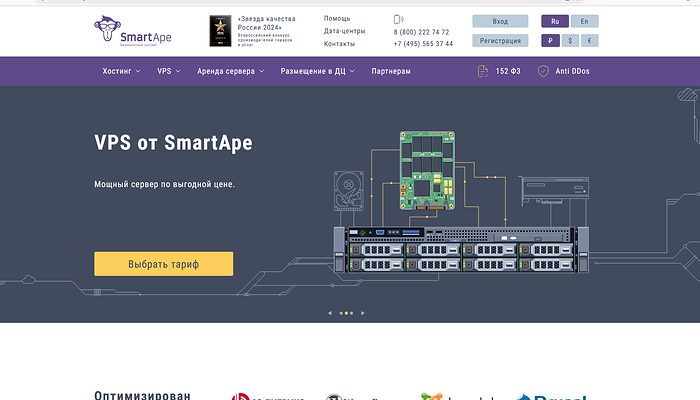Select the first slider dot
This screenshot has height=400, width=700.
click(341, 313)
